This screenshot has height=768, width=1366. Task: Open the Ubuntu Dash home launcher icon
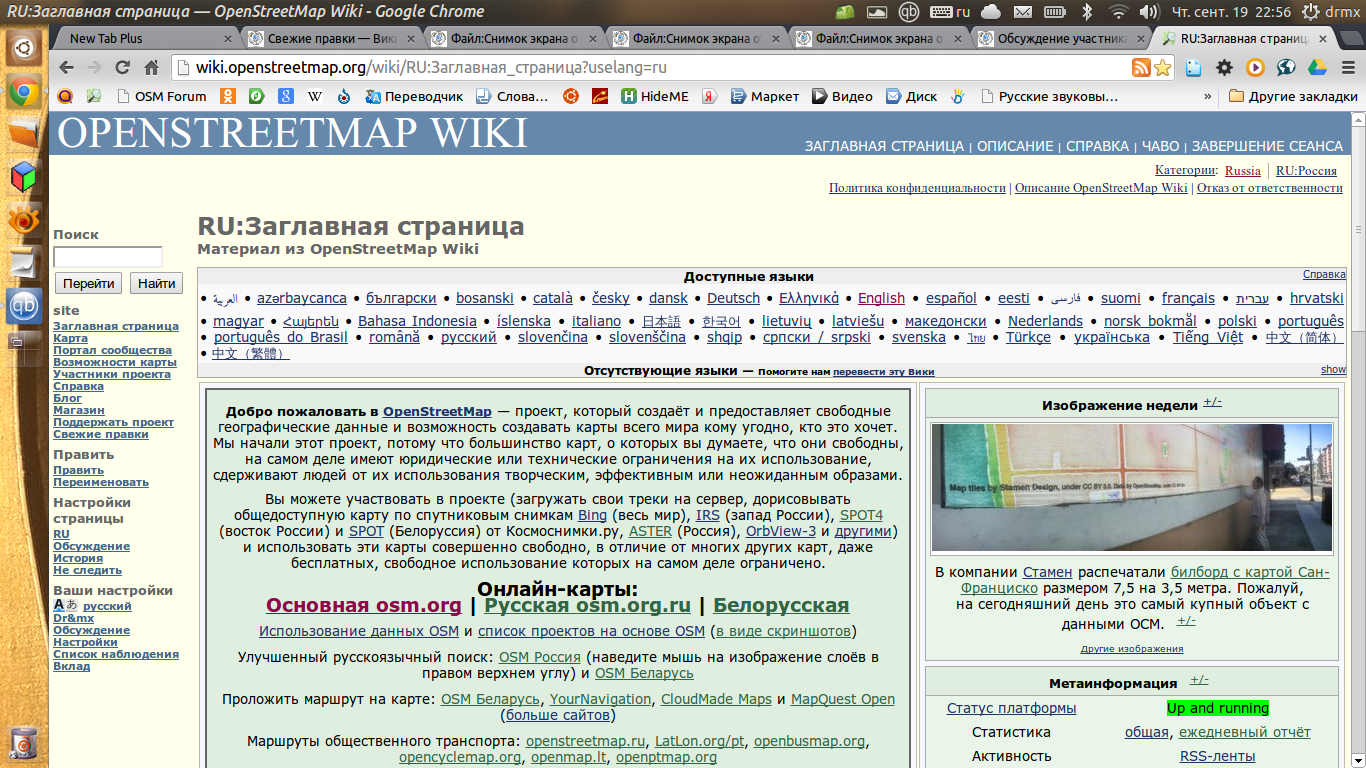pos(24,48)
